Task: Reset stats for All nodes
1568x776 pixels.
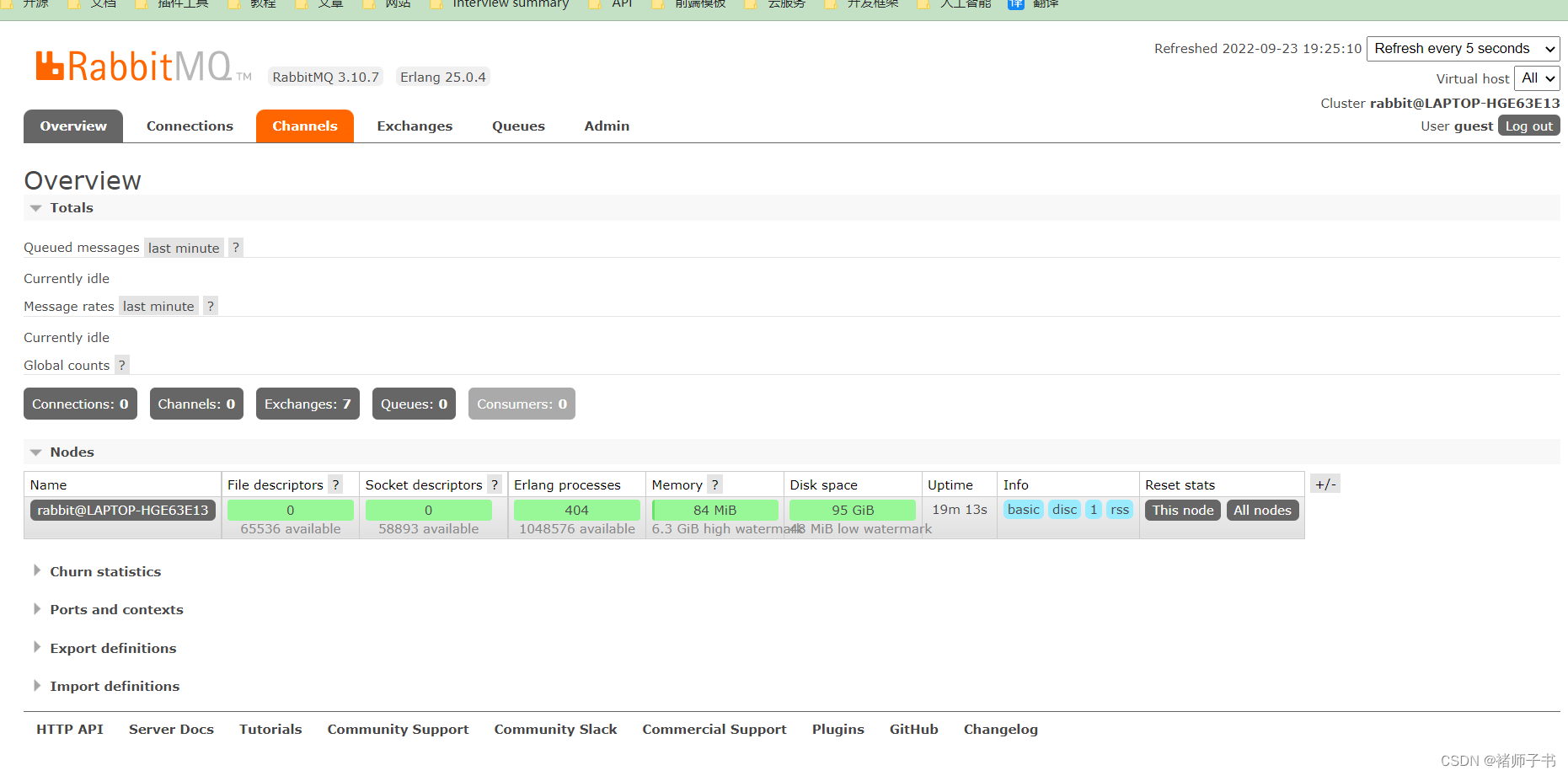Action: (1262, 510)
